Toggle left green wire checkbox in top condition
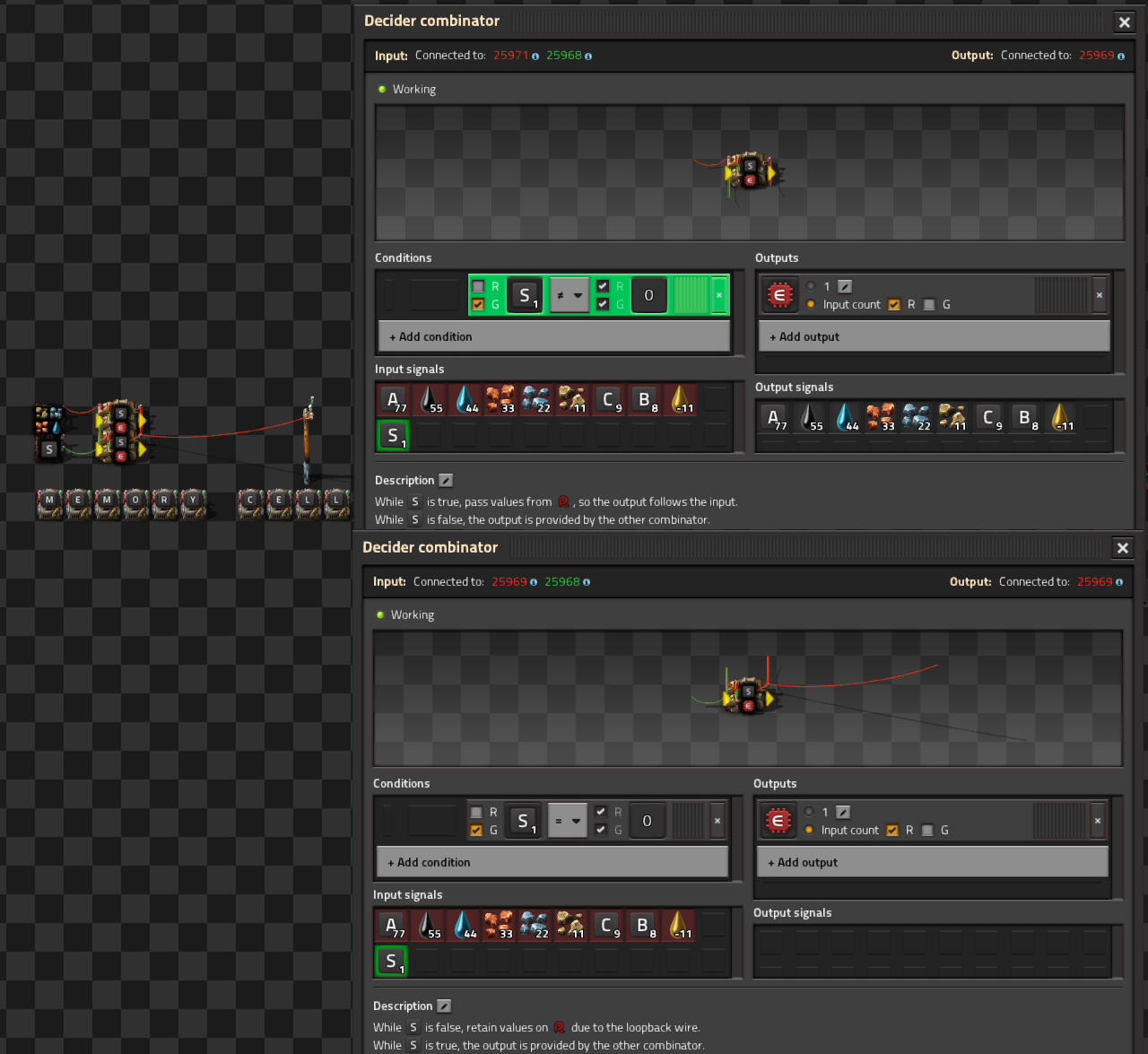This screenshot has height=1054, width=1148. (478, 305)
